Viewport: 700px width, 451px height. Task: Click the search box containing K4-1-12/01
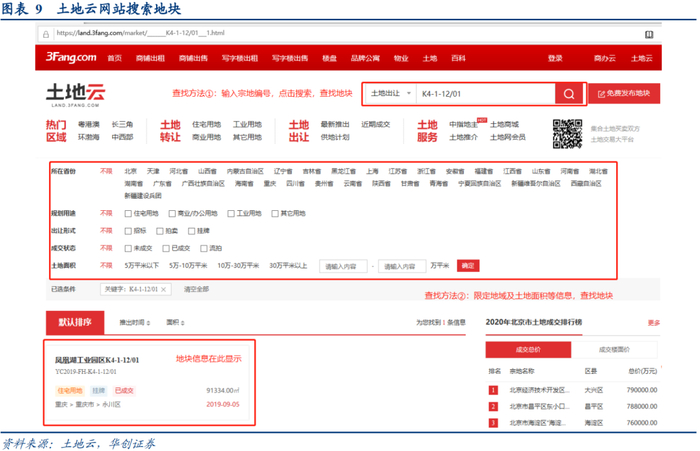point(486,94)
